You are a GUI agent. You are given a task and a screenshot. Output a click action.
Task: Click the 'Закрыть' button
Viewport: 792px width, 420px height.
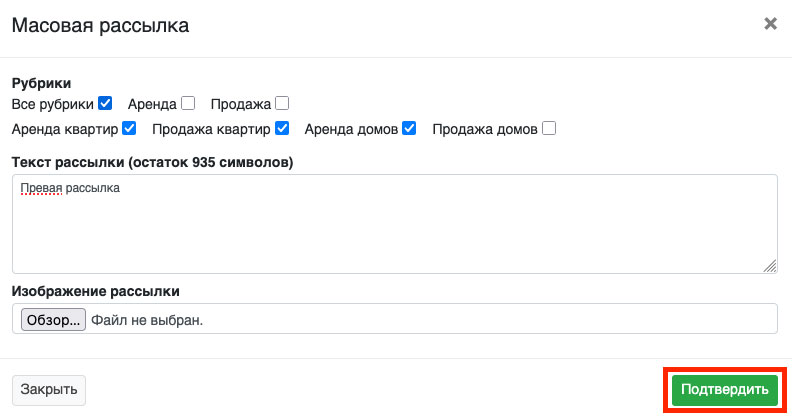click(49, 389)
